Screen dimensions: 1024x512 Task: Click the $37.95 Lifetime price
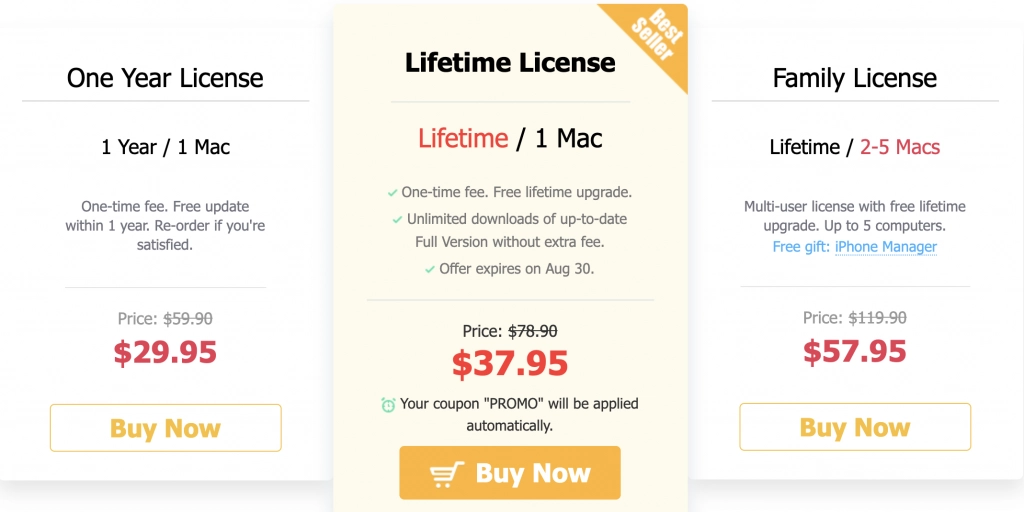click(x=510, y=364)
